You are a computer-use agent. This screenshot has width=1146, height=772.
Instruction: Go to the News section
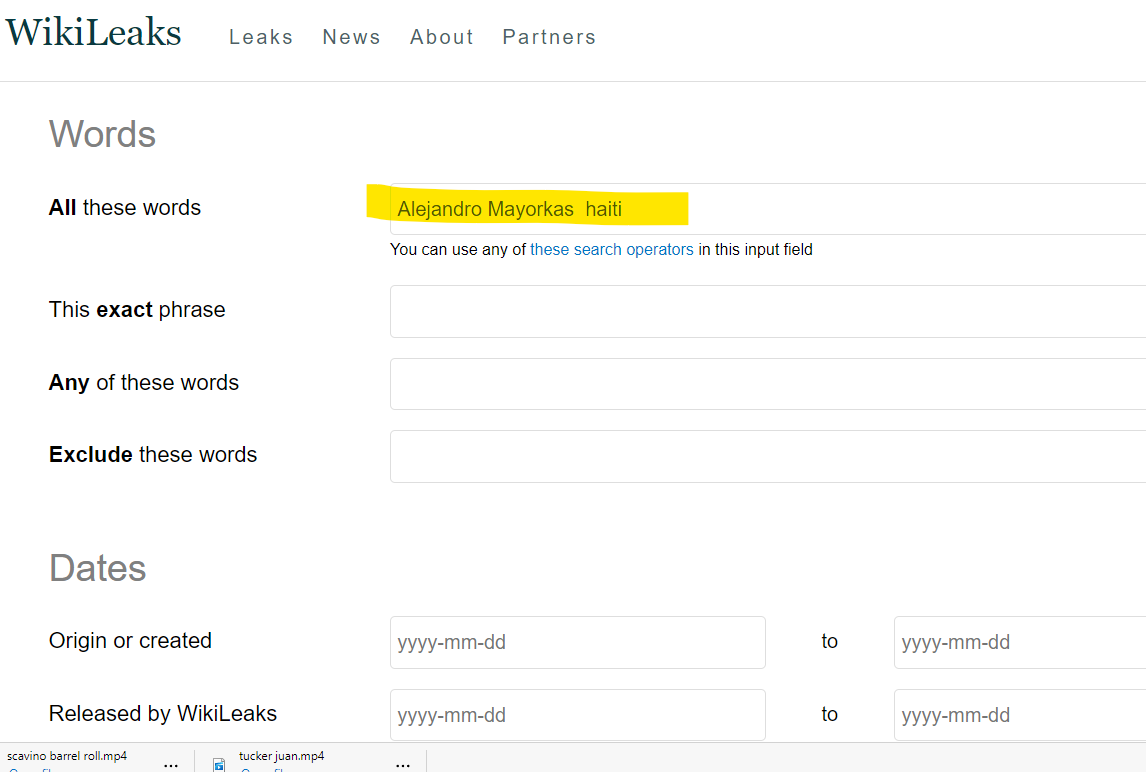pyautogui.click(x=352, y=37)
